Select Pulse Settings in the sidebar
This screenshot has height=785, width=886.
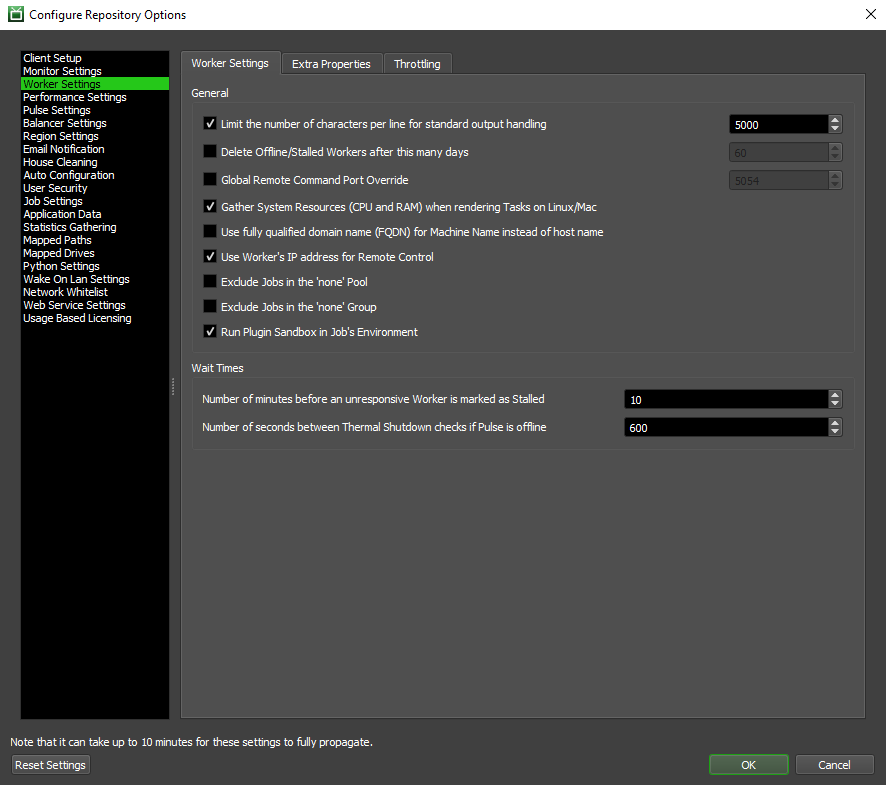(57, 110)
